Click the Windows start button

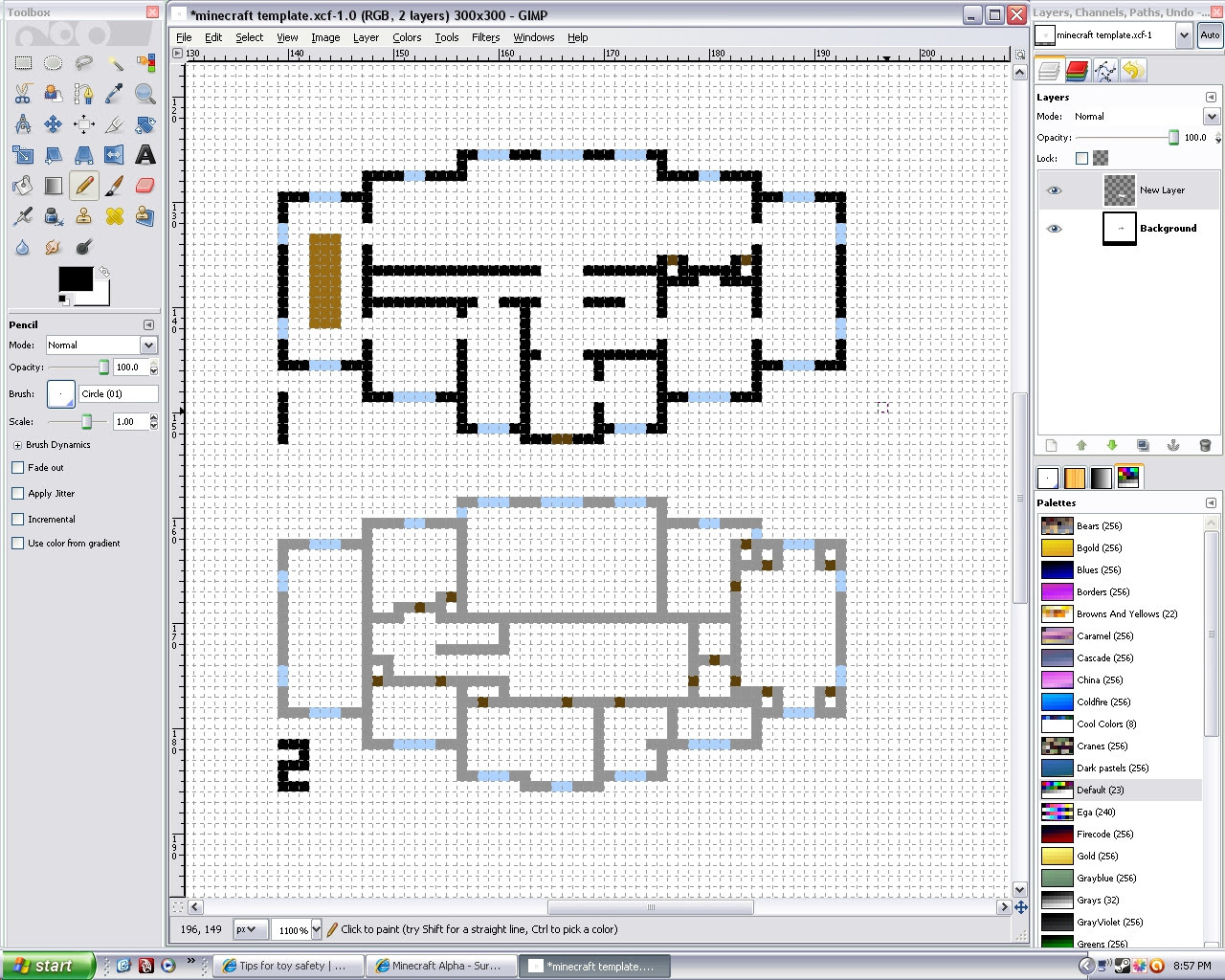pos(48,966)
